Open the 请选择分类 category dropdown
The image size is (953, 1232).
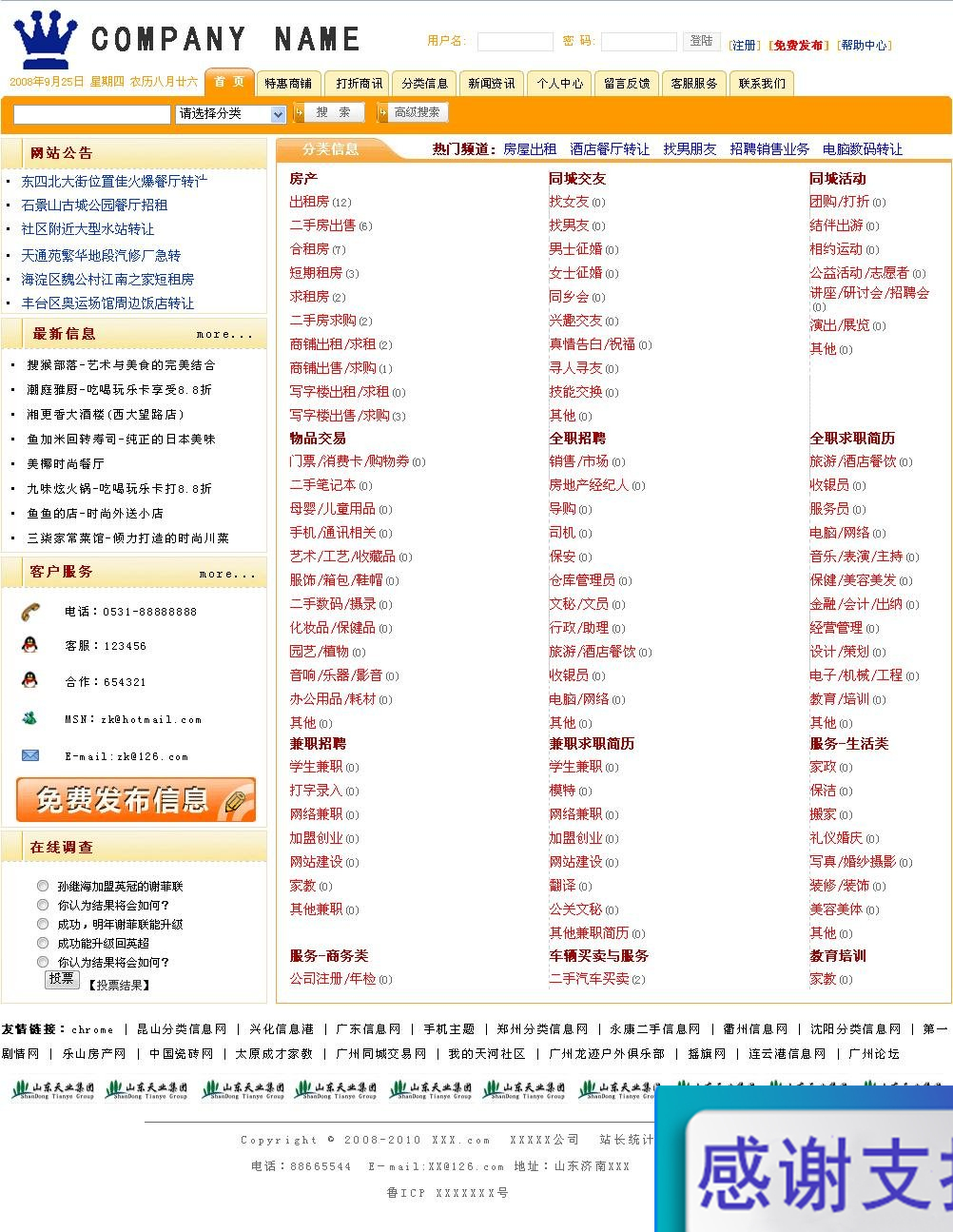(231, 114)
